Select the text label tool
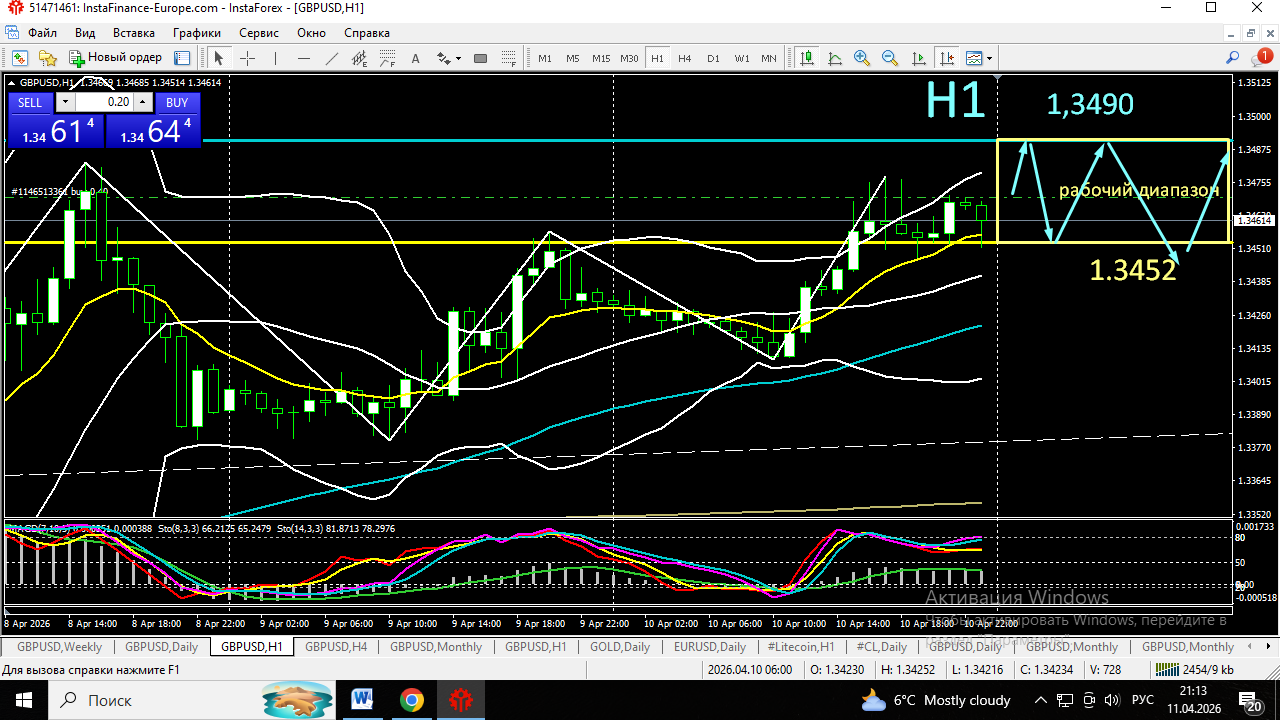Image resolution: width=1280 pixels, height=720 pixels. click(415, 58)
